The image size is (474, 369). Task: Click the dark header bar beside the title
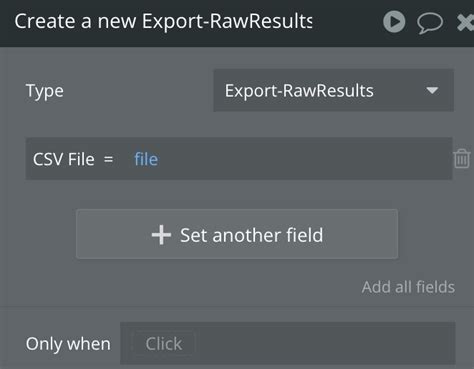[347, 22]
